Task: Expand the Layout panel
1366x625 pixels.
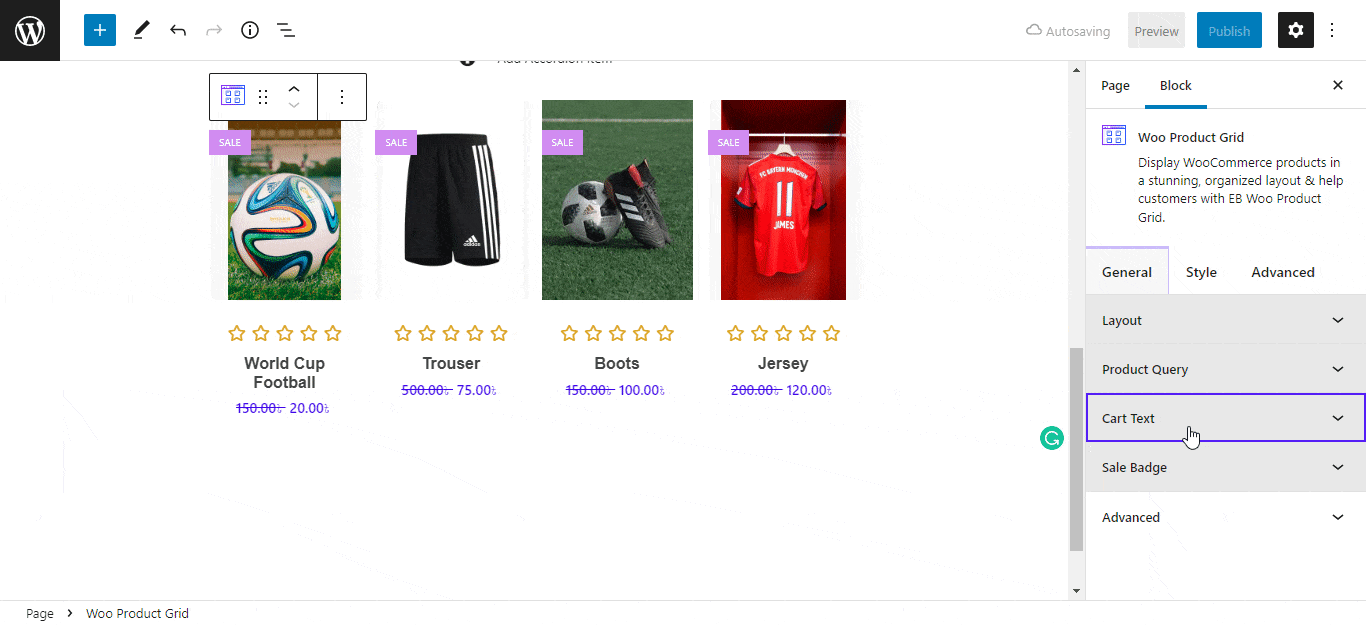Action: click(x=1225, y=320)
